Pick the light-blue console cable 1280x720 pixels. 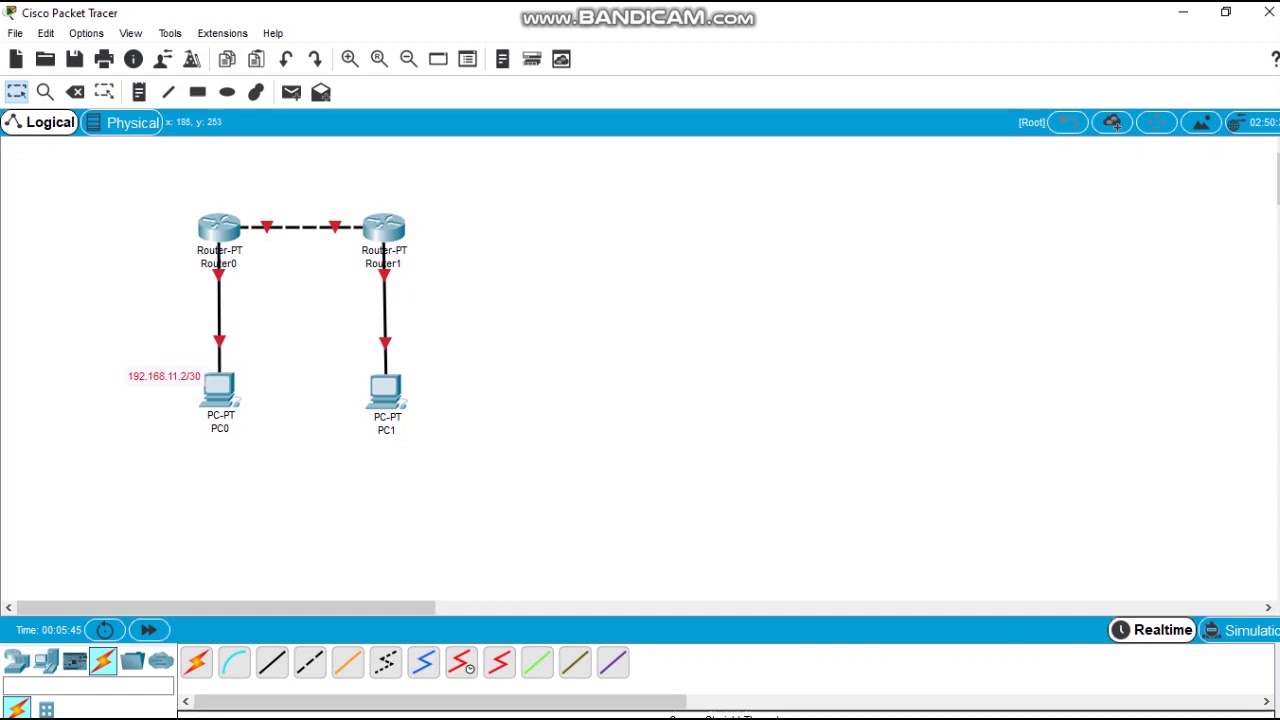click(x=234, y=662)
